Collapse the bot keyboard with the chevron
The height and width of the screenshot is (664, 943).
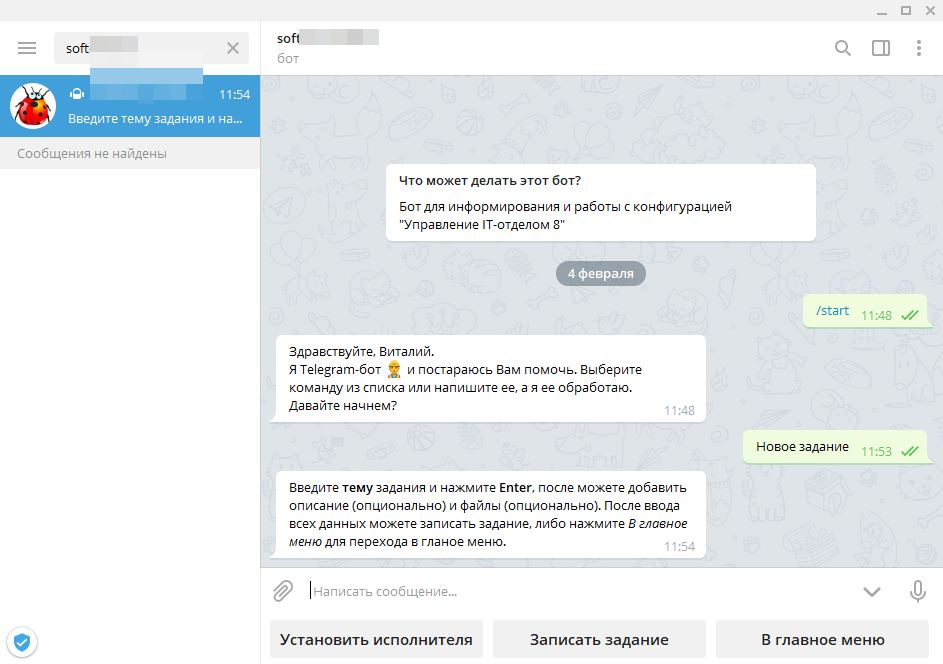coord(871,591)
